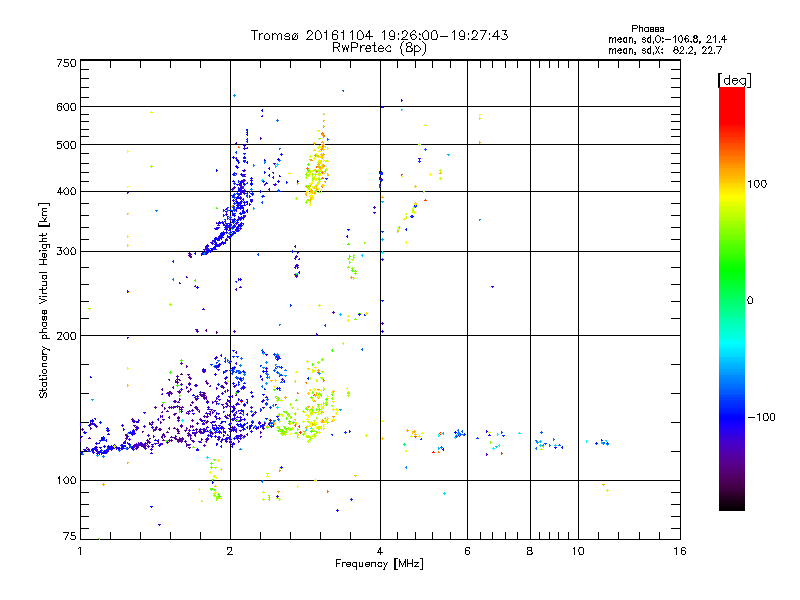Image resolution: width=800 pixels, height=600 pixels.
Task: Click y-axis tick label '300'
Action: [x=66, y=252]
